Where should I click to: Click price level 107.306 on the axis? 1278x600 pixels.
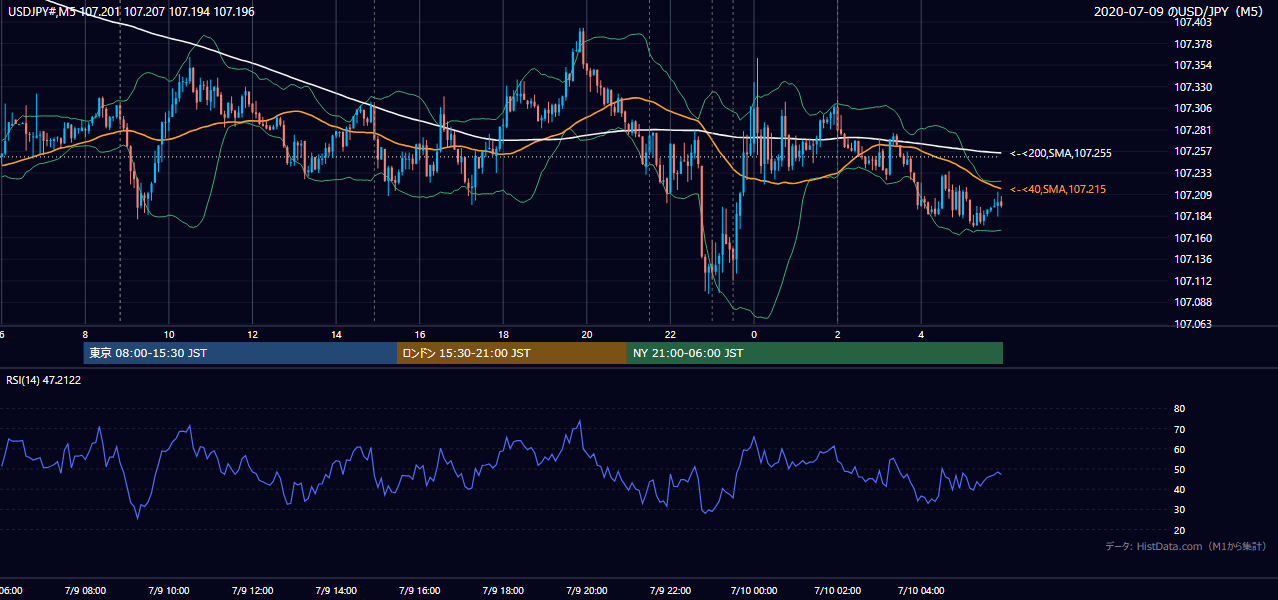click(1193, 108)
